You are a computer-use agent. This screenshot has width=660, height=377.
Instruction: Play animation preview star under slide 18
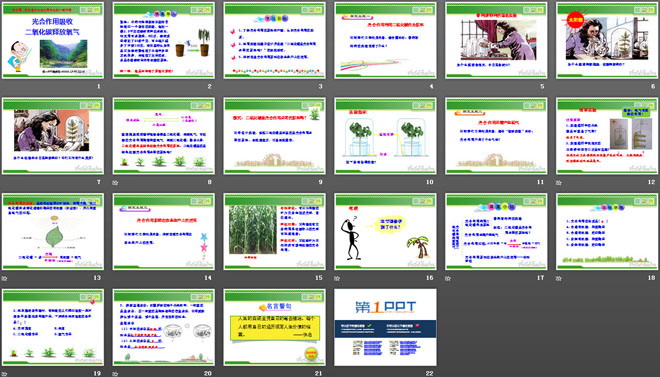559,278
